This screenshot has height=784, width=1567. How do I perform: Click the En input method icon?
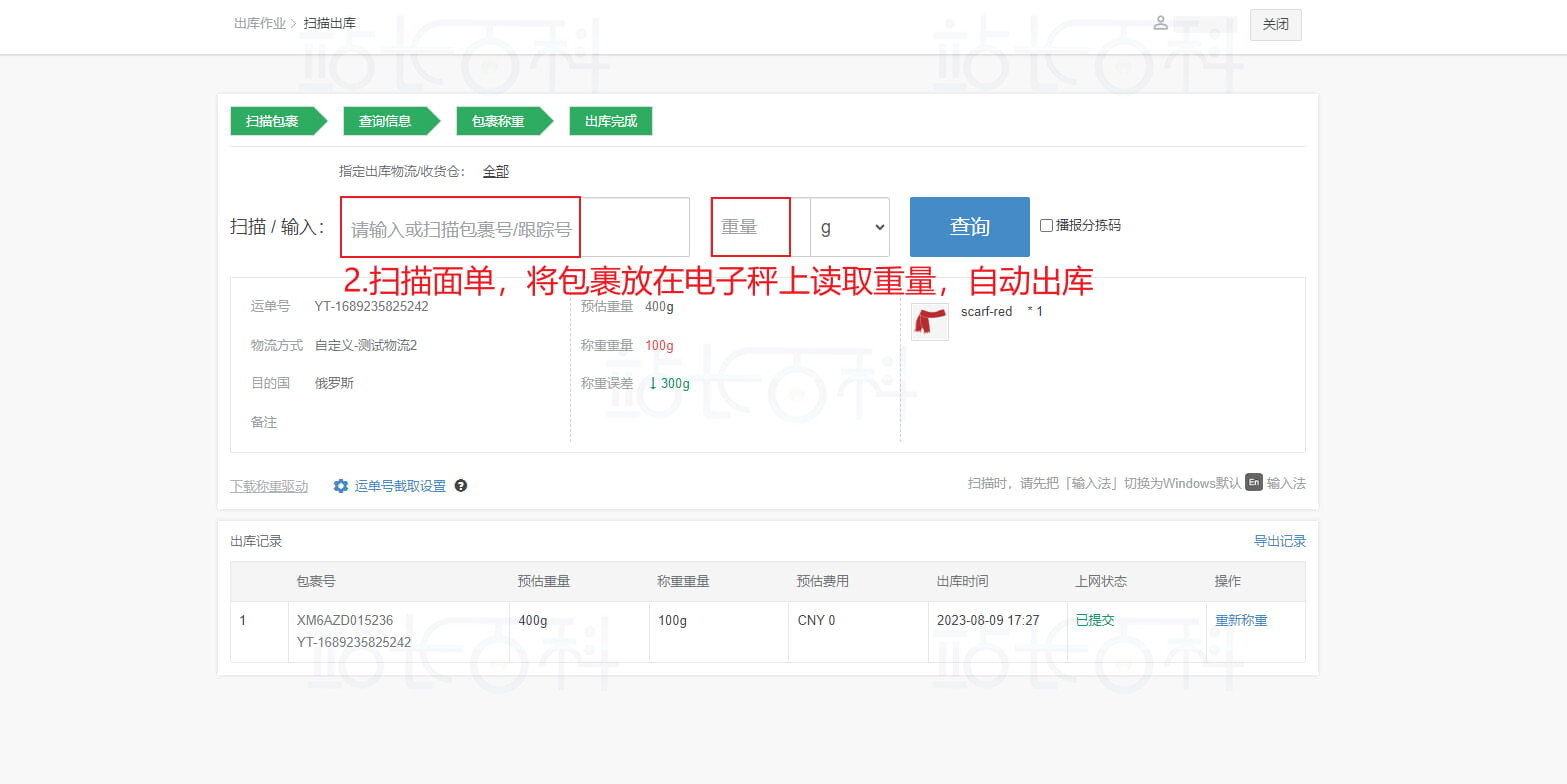pos(1254,483)
